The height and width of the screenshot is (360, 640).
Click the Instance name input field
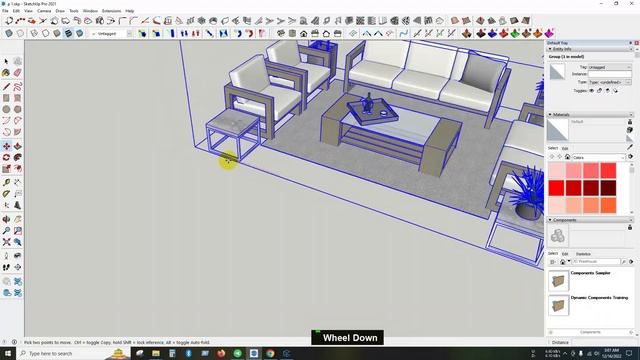click(x=610, y=74)
